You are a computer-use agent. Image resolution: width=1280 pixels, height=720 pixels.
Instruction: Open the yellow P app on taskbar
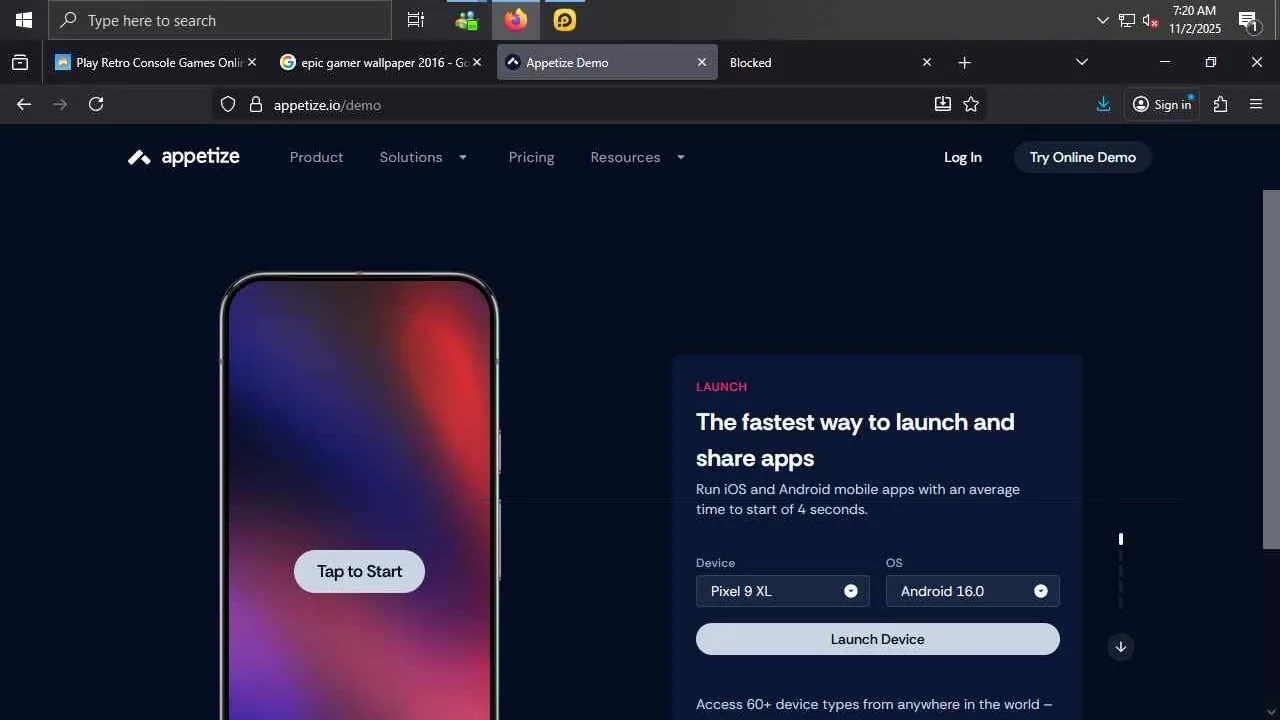click(565, 20)
